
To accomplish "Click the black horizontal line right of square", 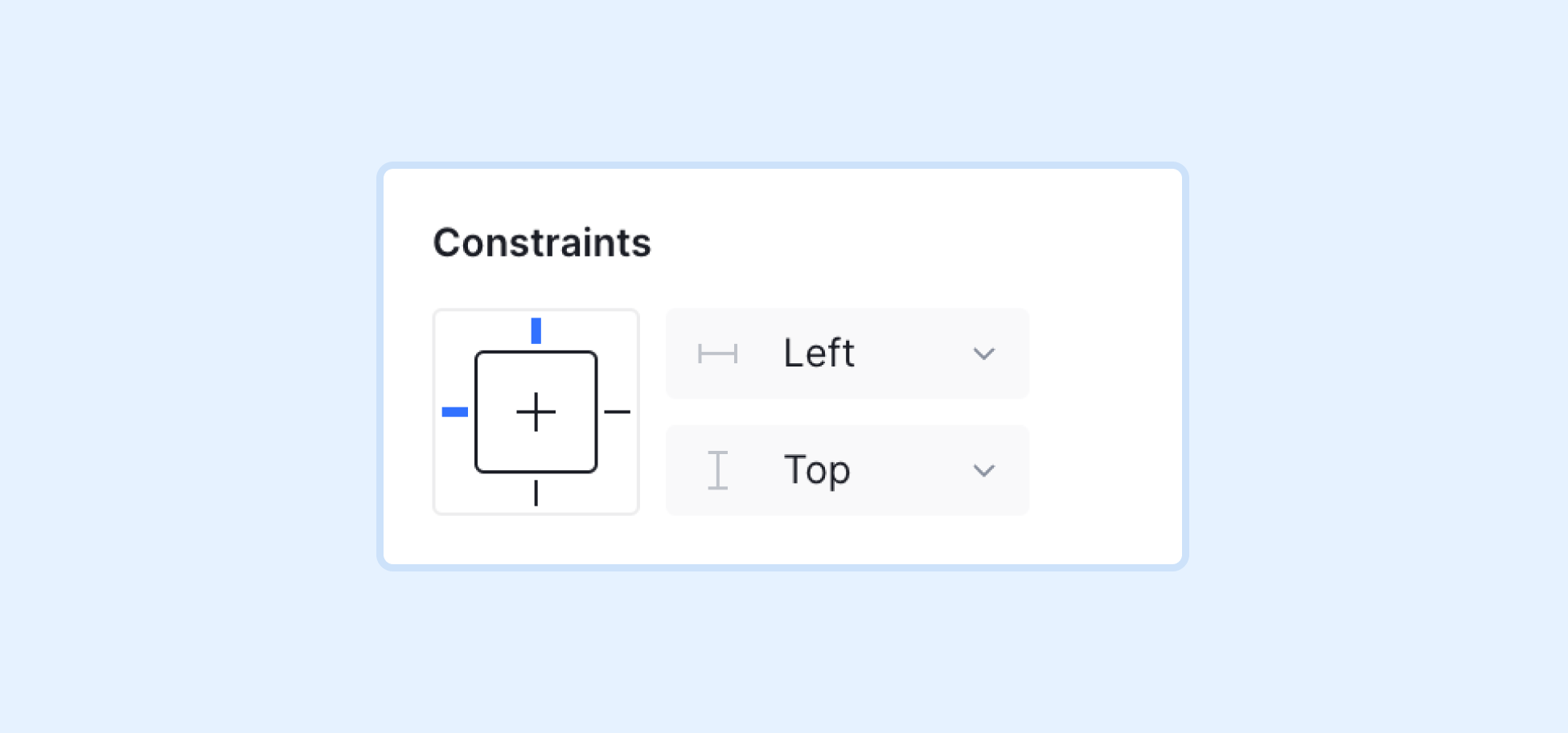I will click(618, 412).
